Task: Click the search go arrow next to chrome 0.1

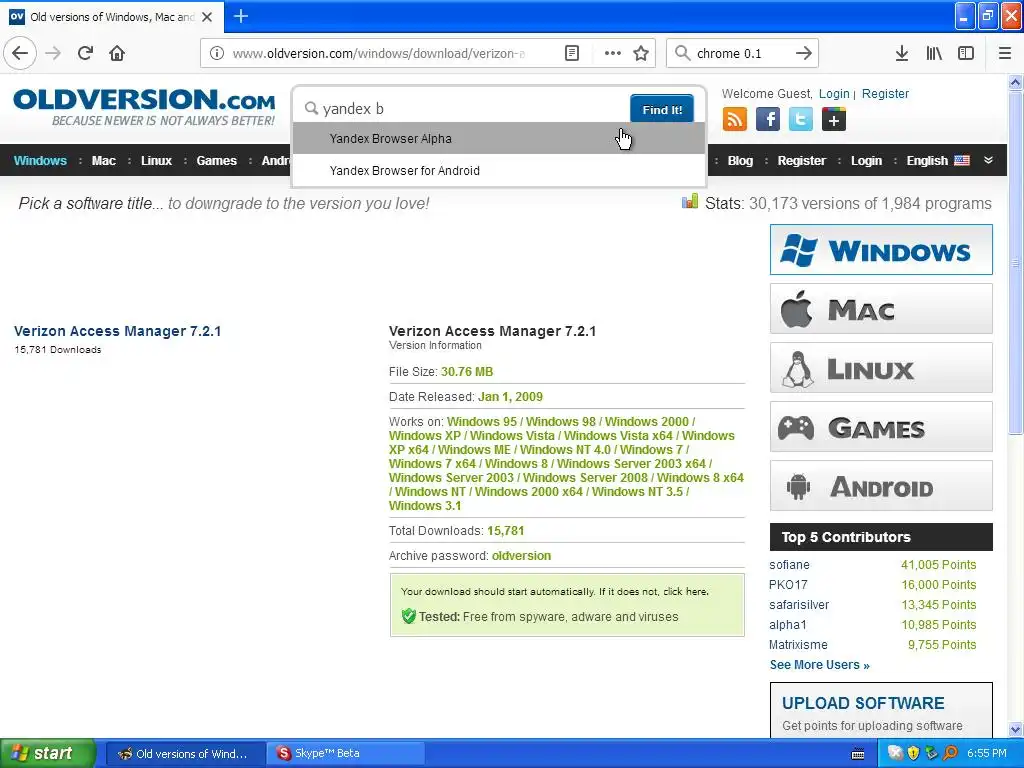Action: click(804, 53)
